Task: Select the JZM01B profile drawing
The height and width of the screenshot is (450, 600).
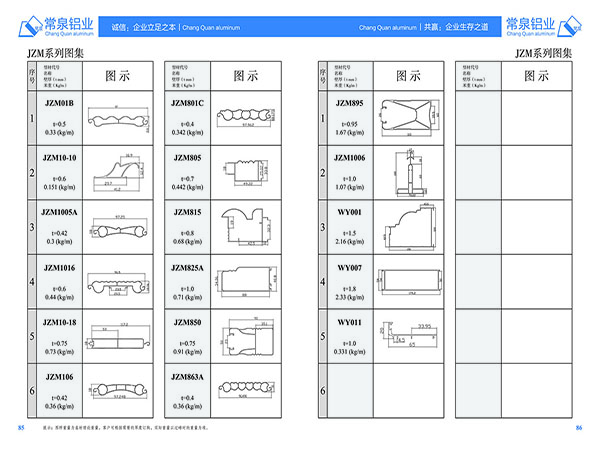Action: (118, 119)
